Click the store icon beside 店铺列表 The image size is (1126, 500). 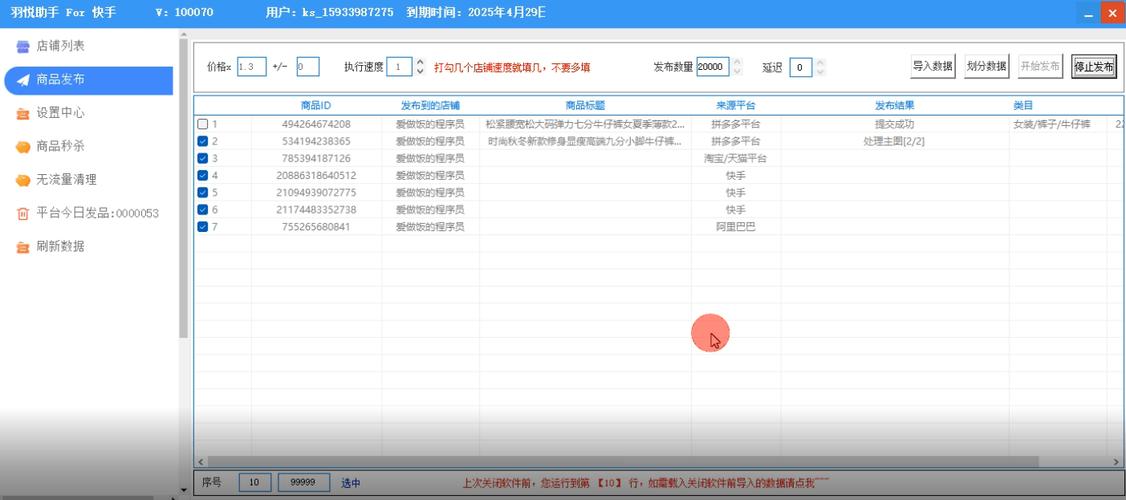coord(23,47)
